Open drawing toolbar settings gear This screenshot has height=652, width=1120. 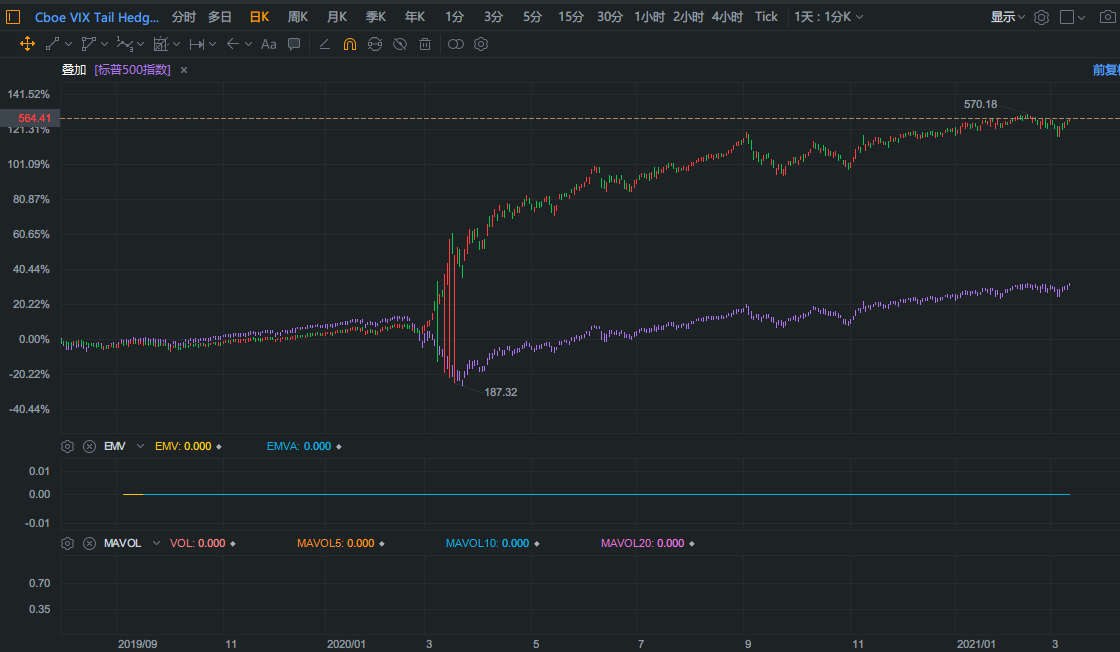[481, 44]
